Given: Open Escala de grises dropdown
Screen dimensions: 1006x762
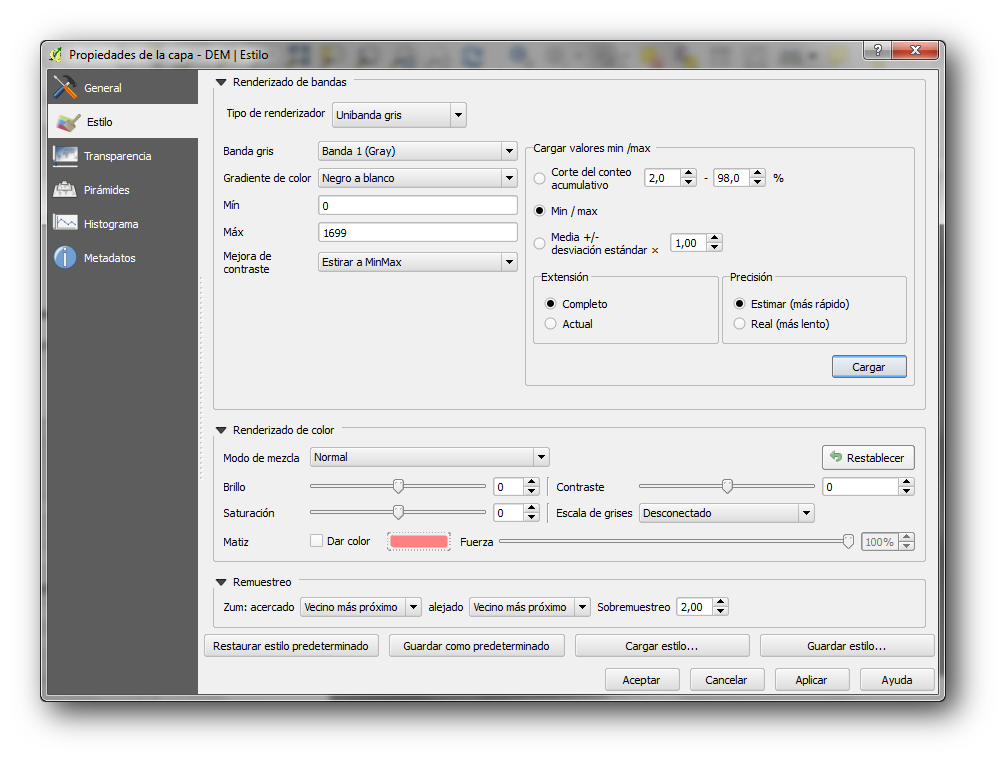Looking at the screenshot, I should [726, 513].
